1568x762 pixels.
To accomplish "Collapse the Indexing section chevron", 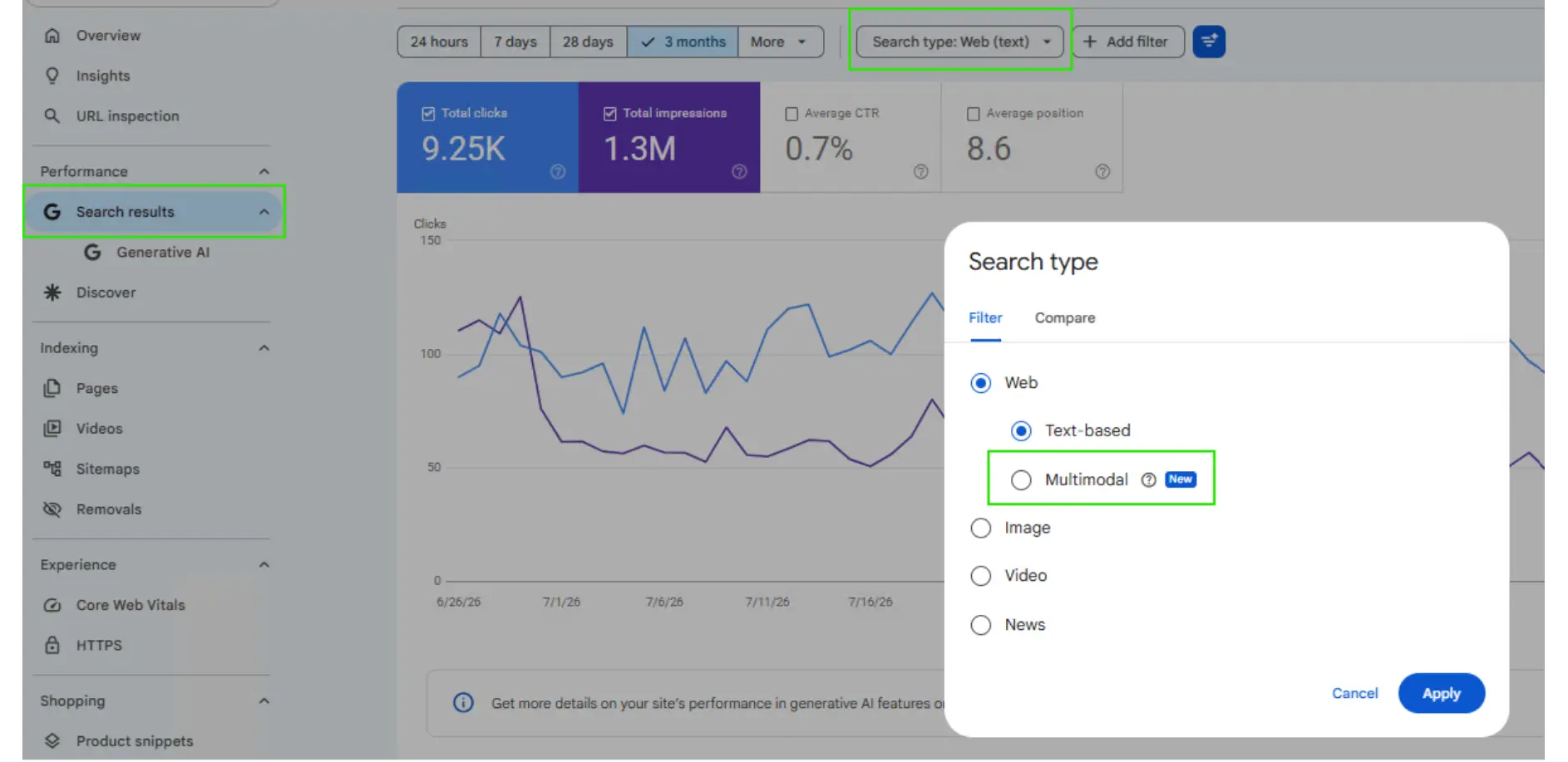I will 264,347.
